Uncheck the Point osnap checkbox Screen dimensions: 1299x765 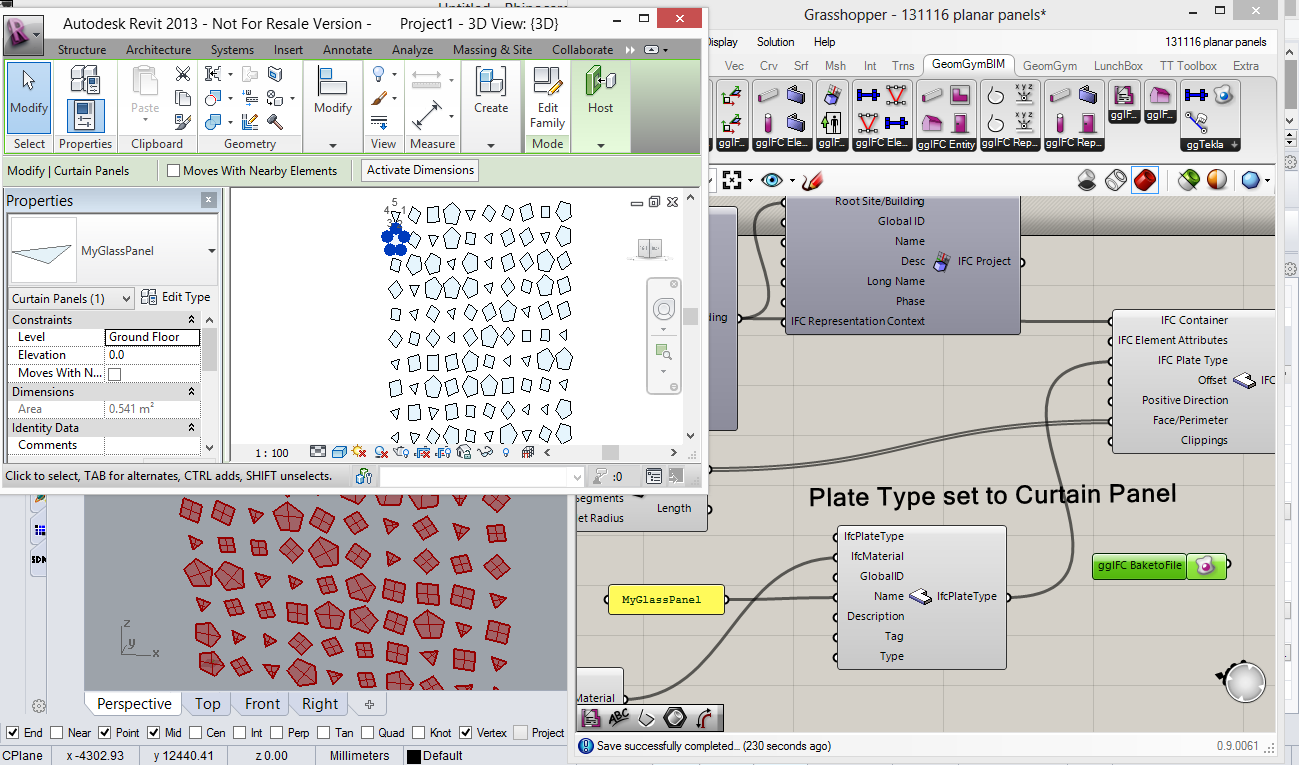[107, 733]
